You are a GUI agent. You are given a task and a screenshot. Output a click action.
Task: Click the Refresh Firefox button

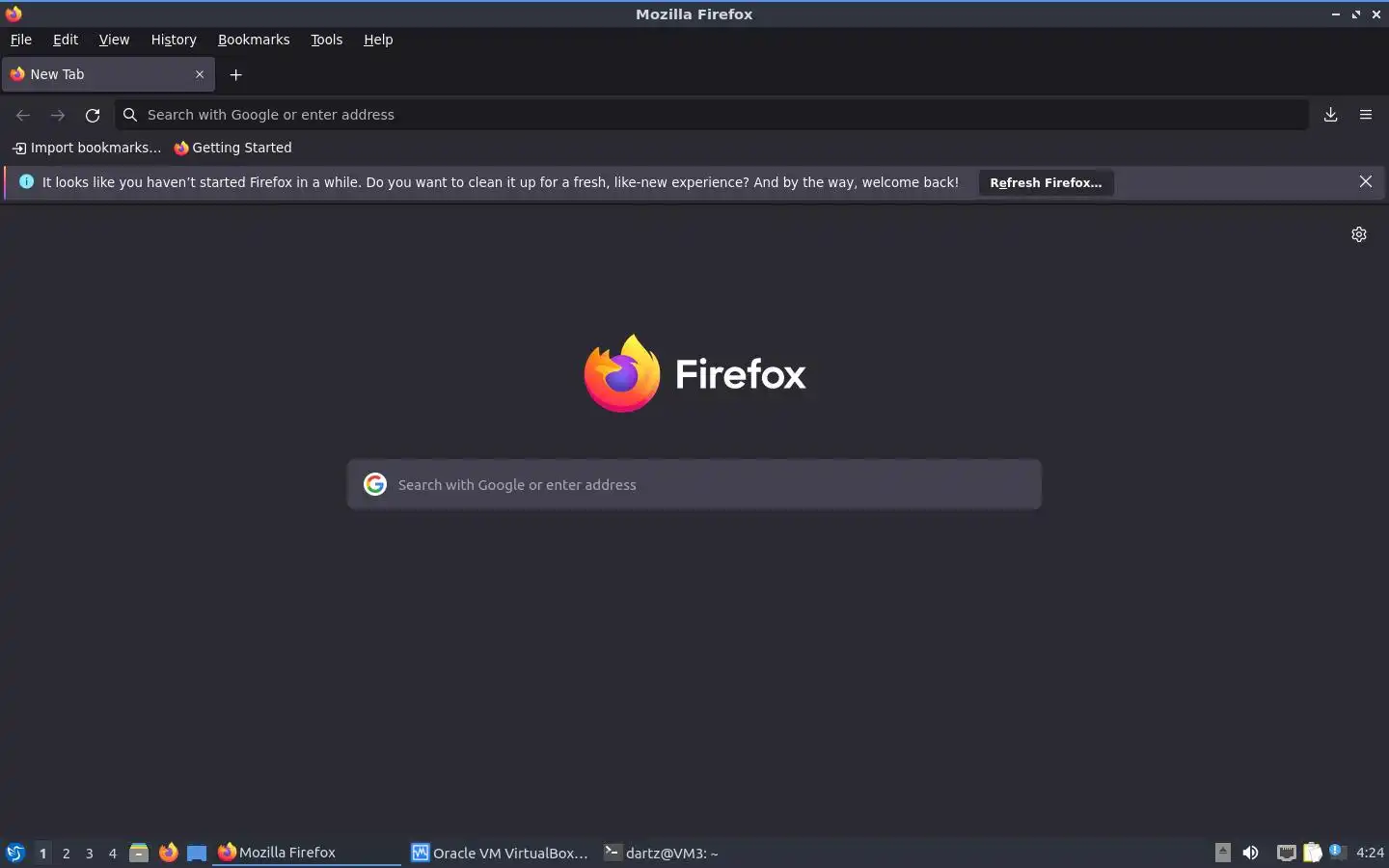pos(1046,182)
